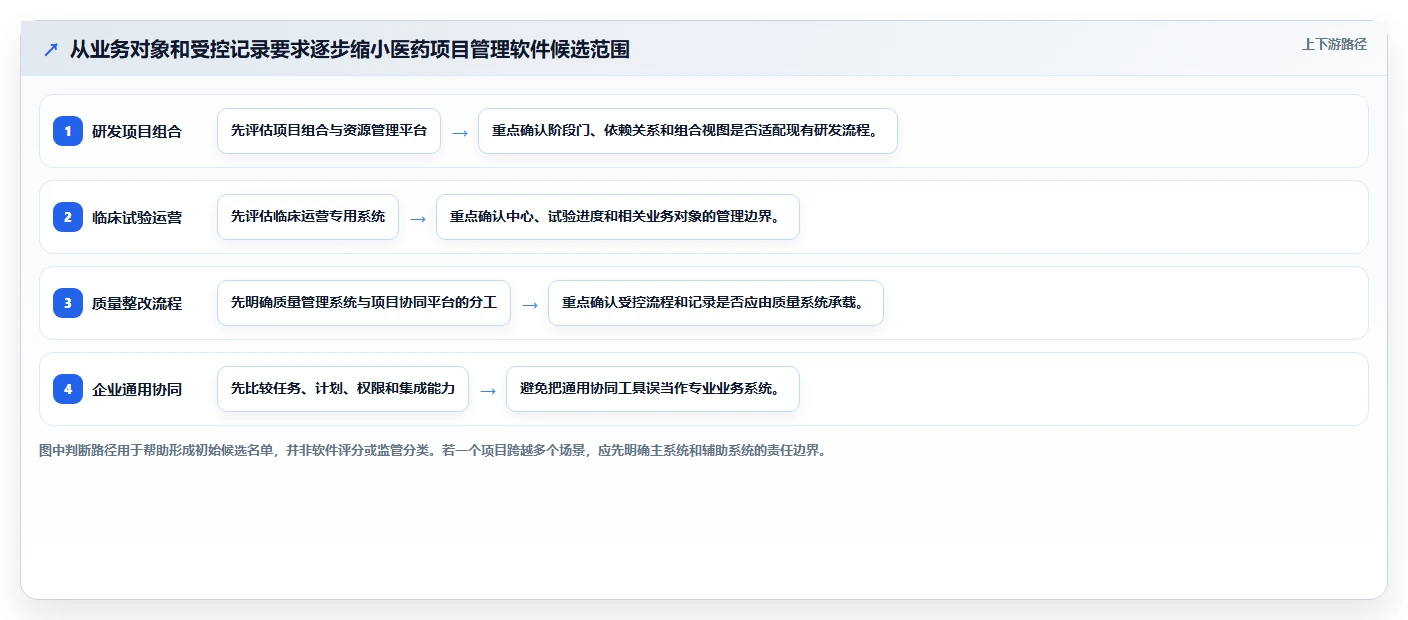Click the panel title about 医药项目管理软件候选范围
The width and height of the screenshot is (1408, 620).
click(x=350, y=49)
